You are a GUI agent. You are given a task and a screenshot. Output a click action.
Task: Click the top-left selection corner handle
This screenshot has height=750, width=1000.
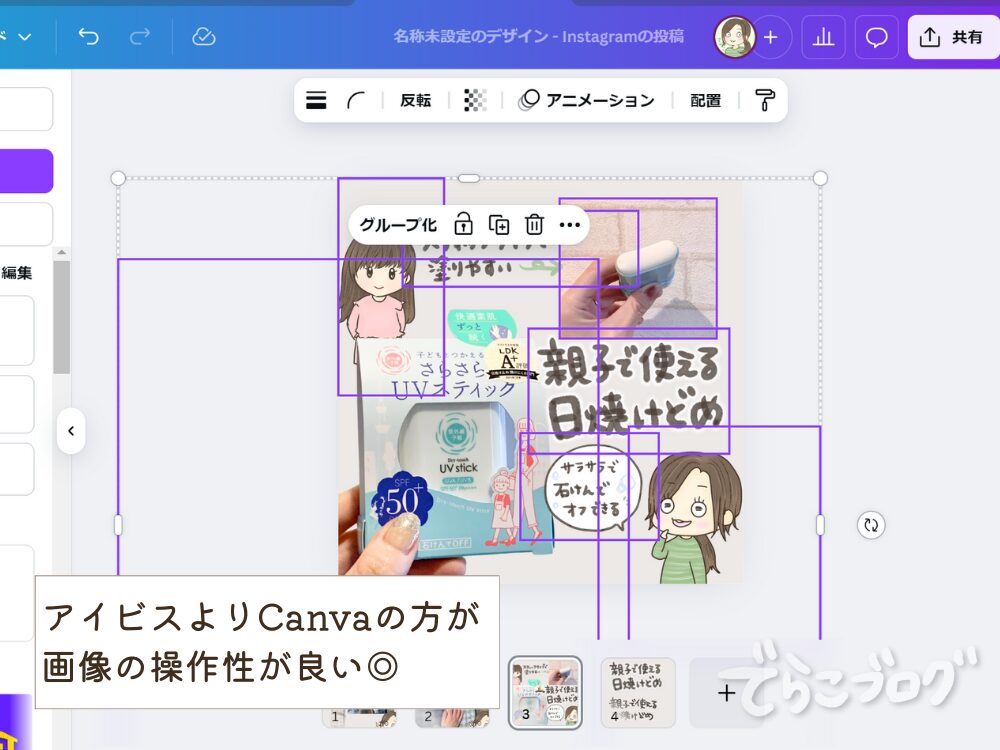click(118, 178)
